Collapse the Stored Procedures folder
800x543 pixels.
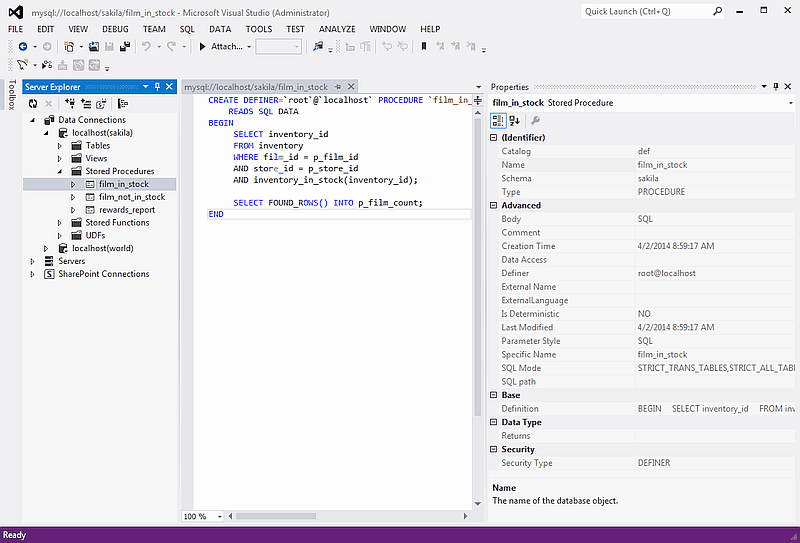click(60, 171)
